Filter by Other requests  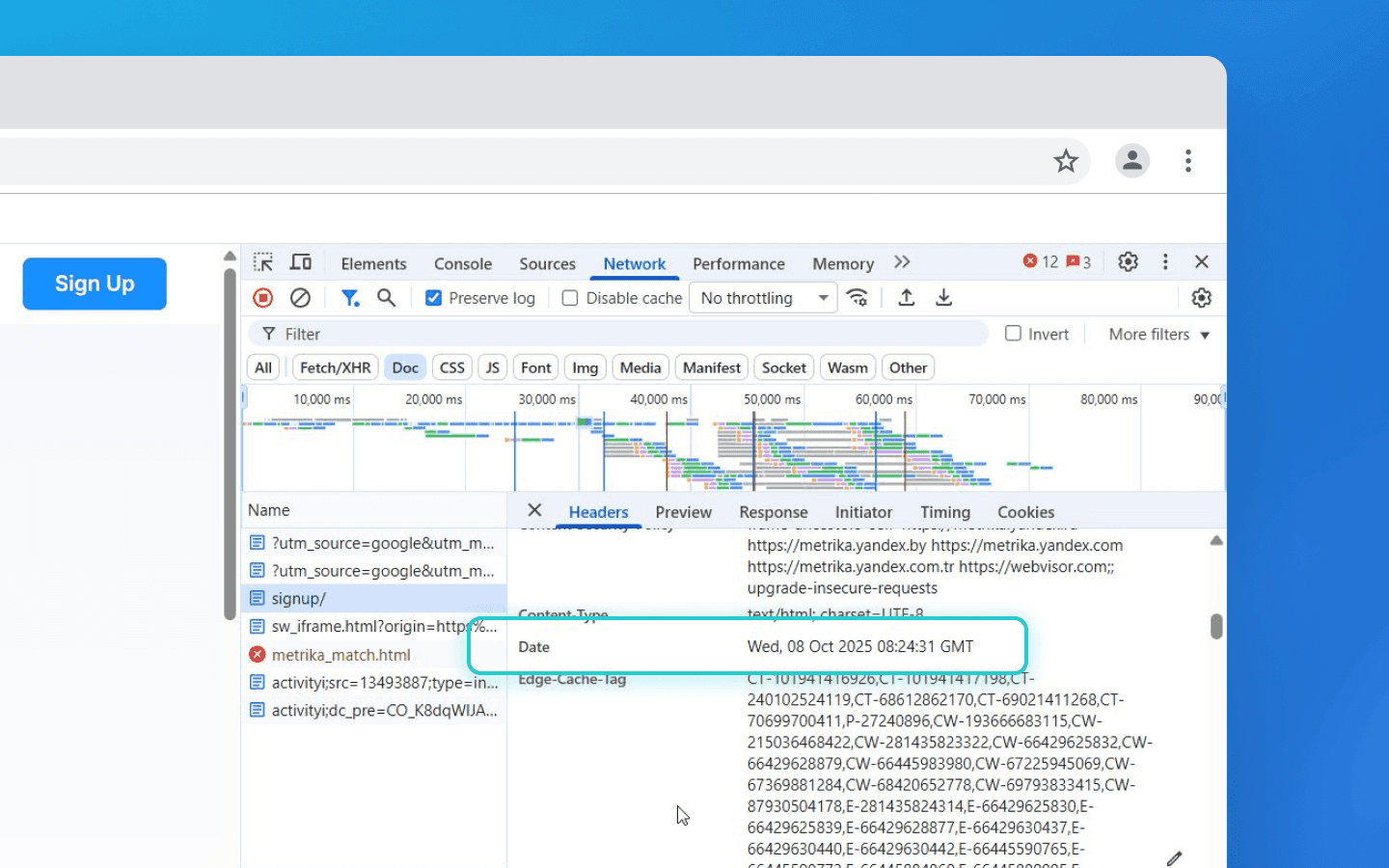pyautogui.click(x=908, y=367)
